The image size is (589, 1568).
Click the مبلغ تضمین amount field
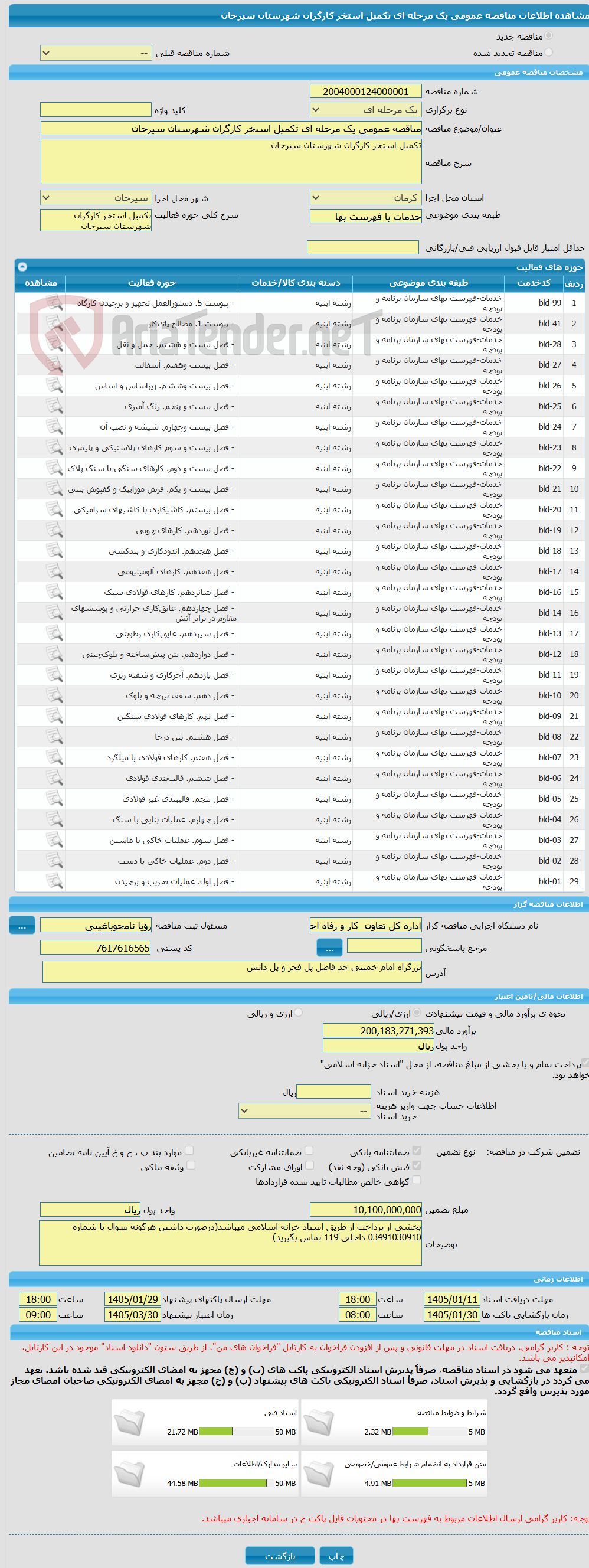[366, 1210]
